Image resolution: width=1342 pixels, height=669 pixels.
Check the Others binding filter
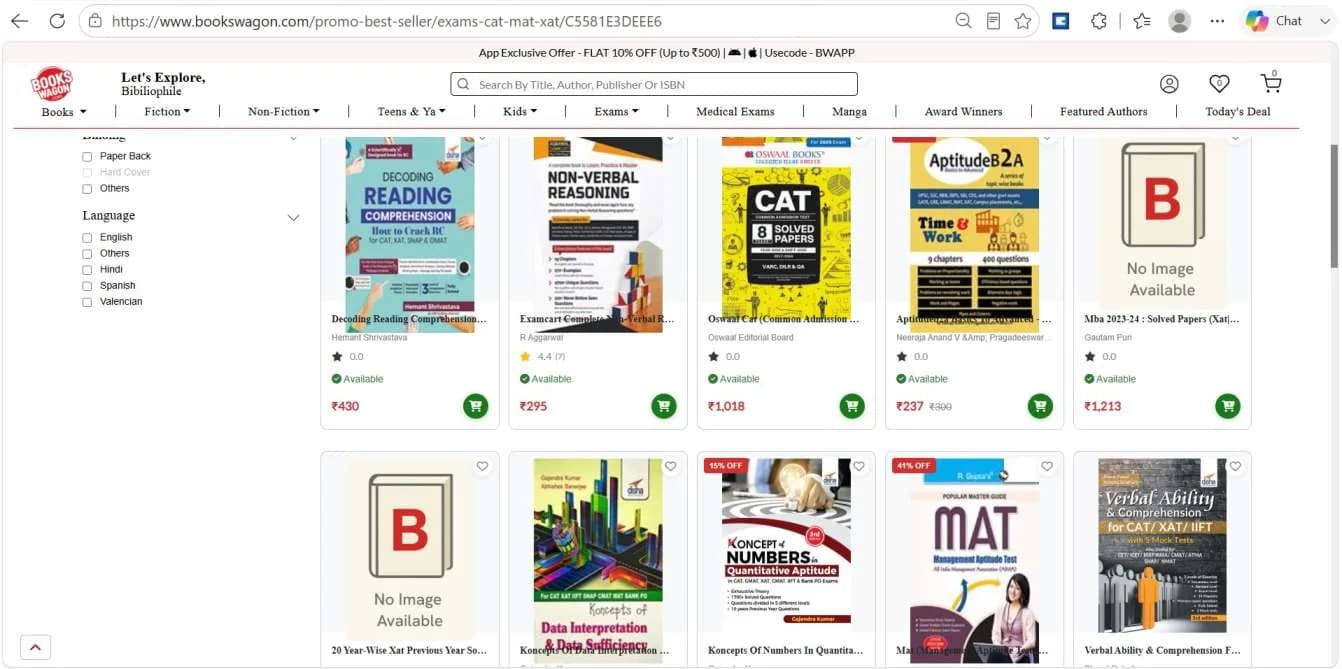[87, 189]
